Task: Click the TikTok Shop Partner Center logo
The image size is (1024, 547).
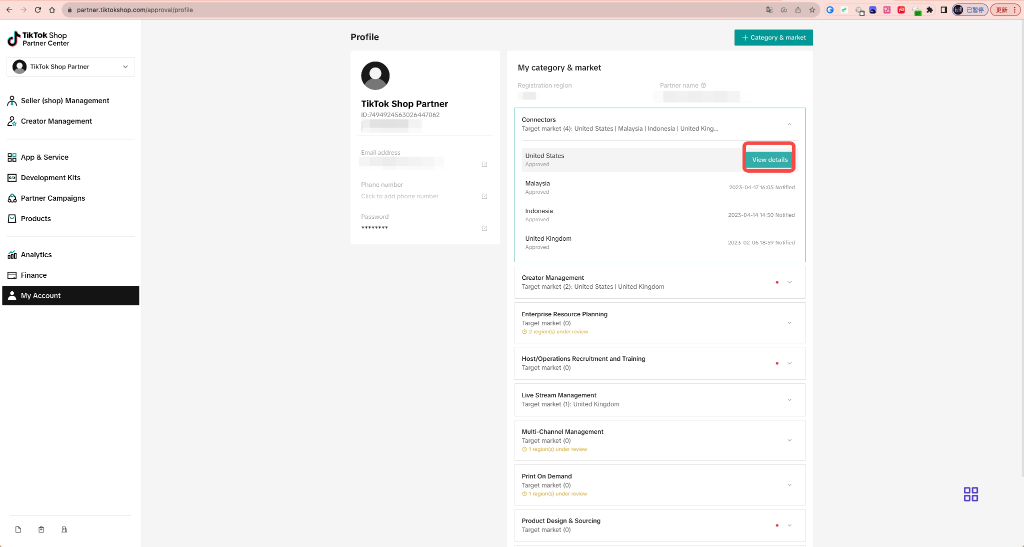Action: [x=38, y=39]
